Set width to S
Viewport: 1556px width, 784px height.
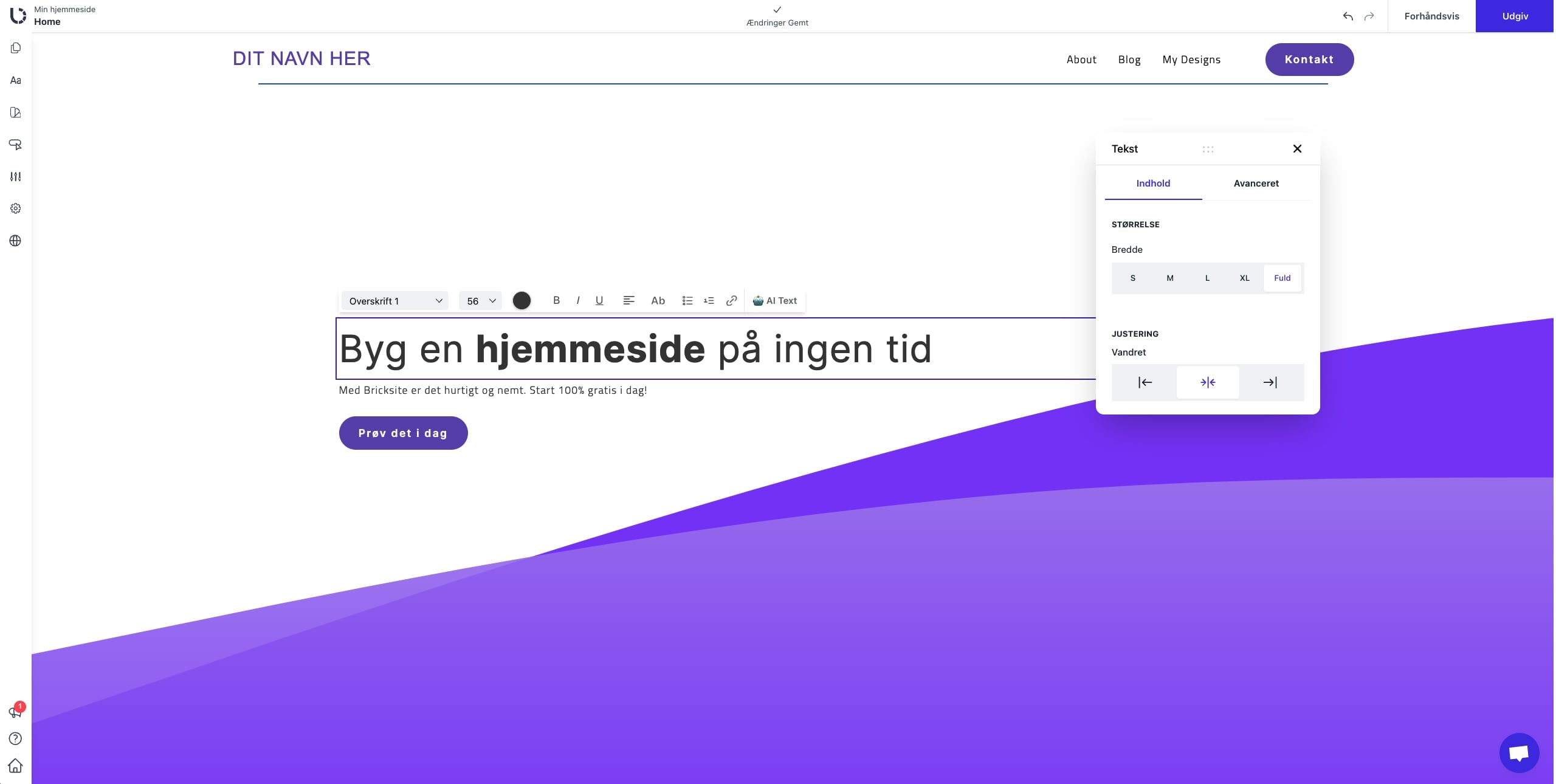point(1133,278)
